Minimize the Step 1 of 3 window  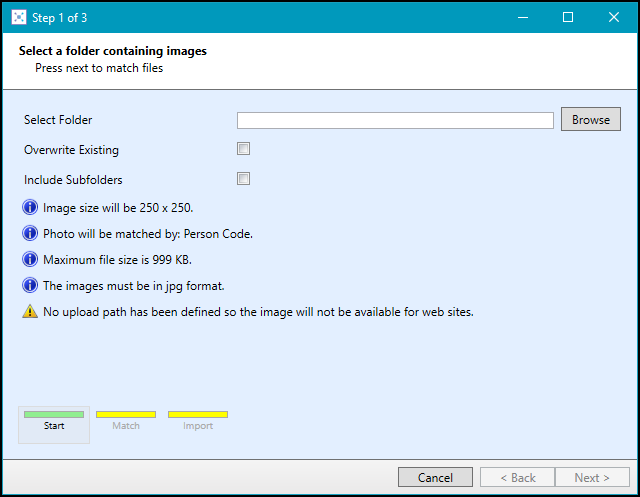coord(523,17)
